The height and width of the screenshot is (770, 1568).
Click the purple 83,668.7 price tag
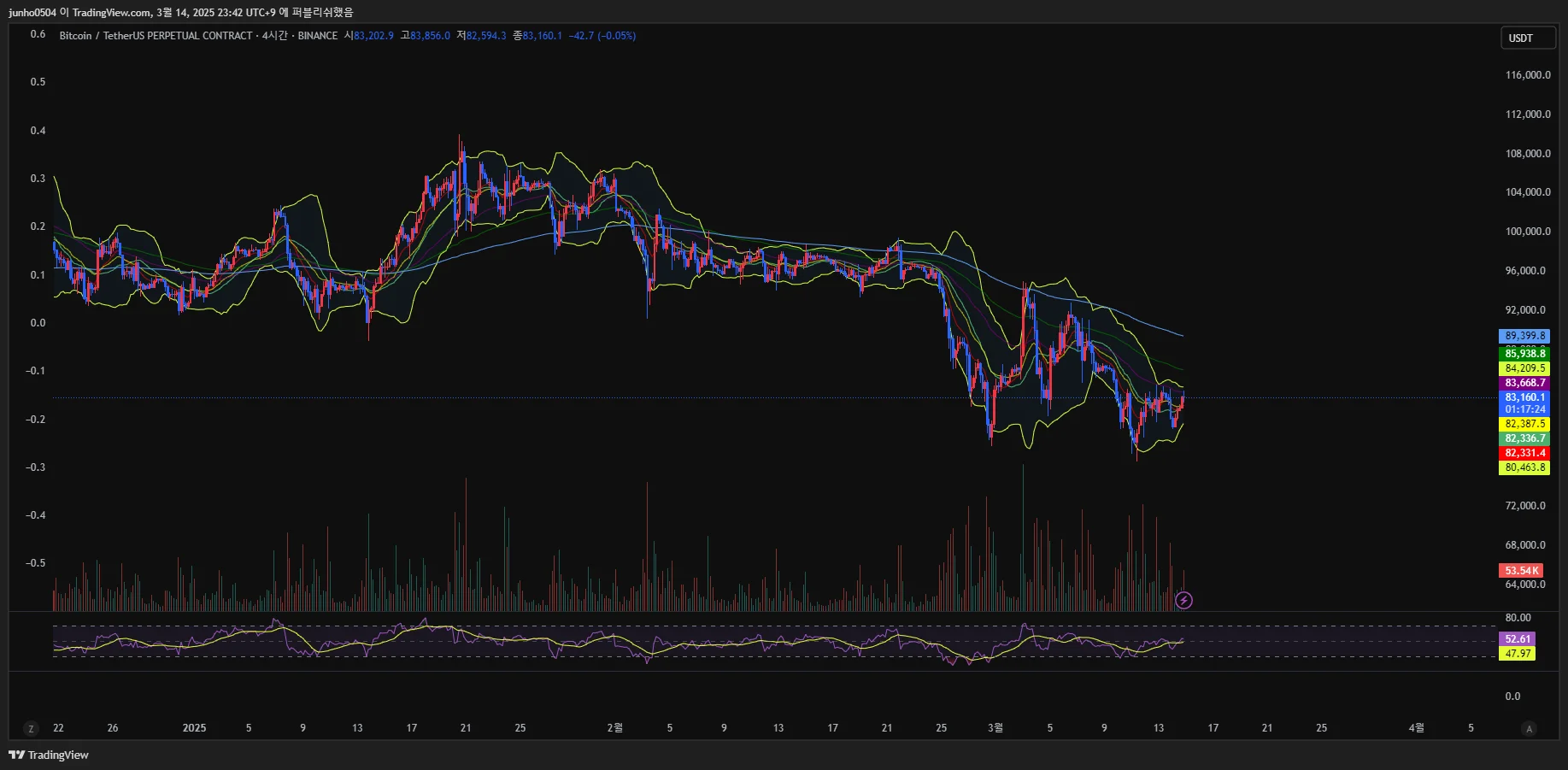coord(1524,383)
